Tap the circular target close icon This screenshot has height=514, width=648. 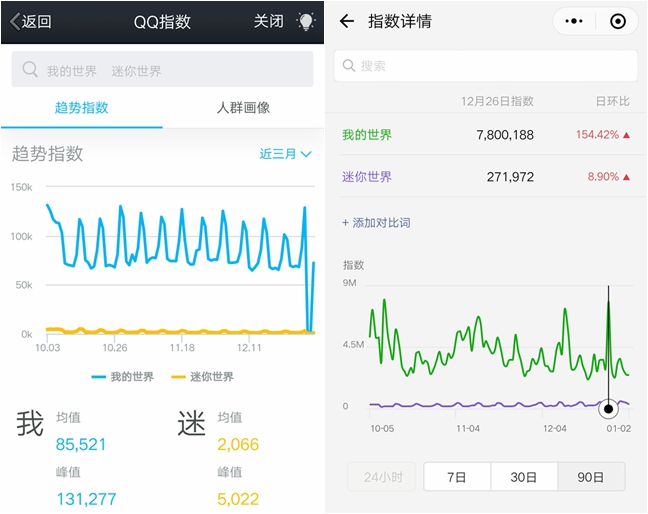tap(617, 21)
